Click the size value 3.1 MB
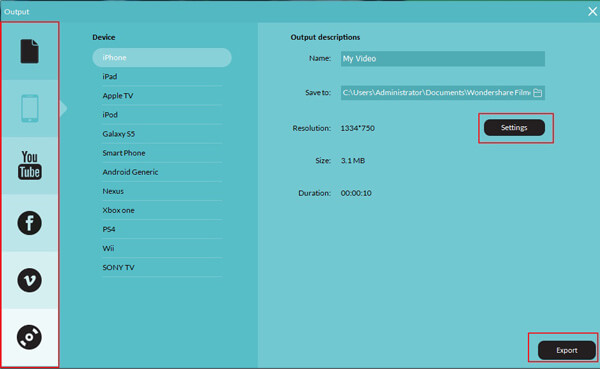 pyautogui.click(x=353, y=161)
